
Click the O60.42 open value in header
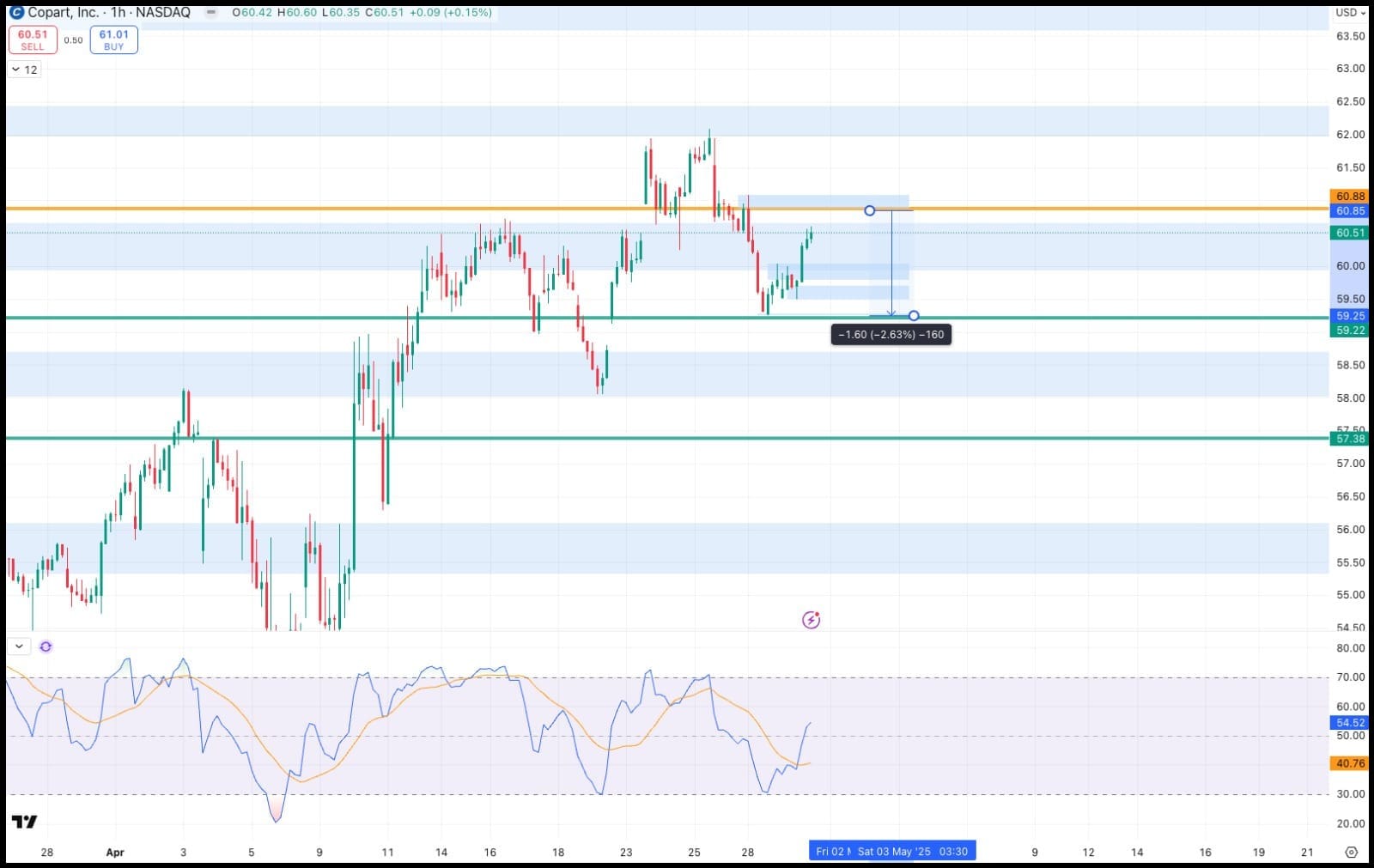252,13
